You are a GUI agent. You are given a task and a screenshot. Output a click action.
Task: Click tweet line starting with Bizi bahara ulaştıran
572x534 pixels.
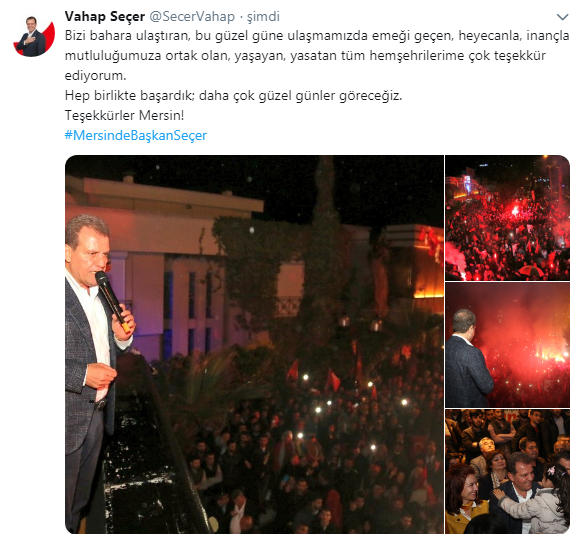coord(317,36)
